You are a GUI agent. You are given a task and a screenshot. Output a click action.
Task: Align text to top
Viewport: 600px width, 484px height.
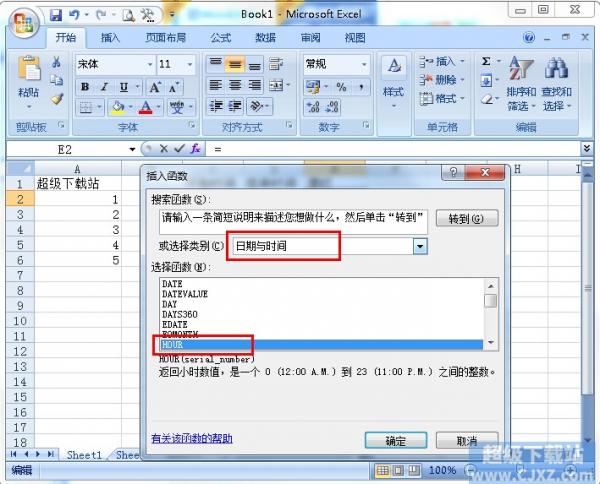(x=215, y=64)
